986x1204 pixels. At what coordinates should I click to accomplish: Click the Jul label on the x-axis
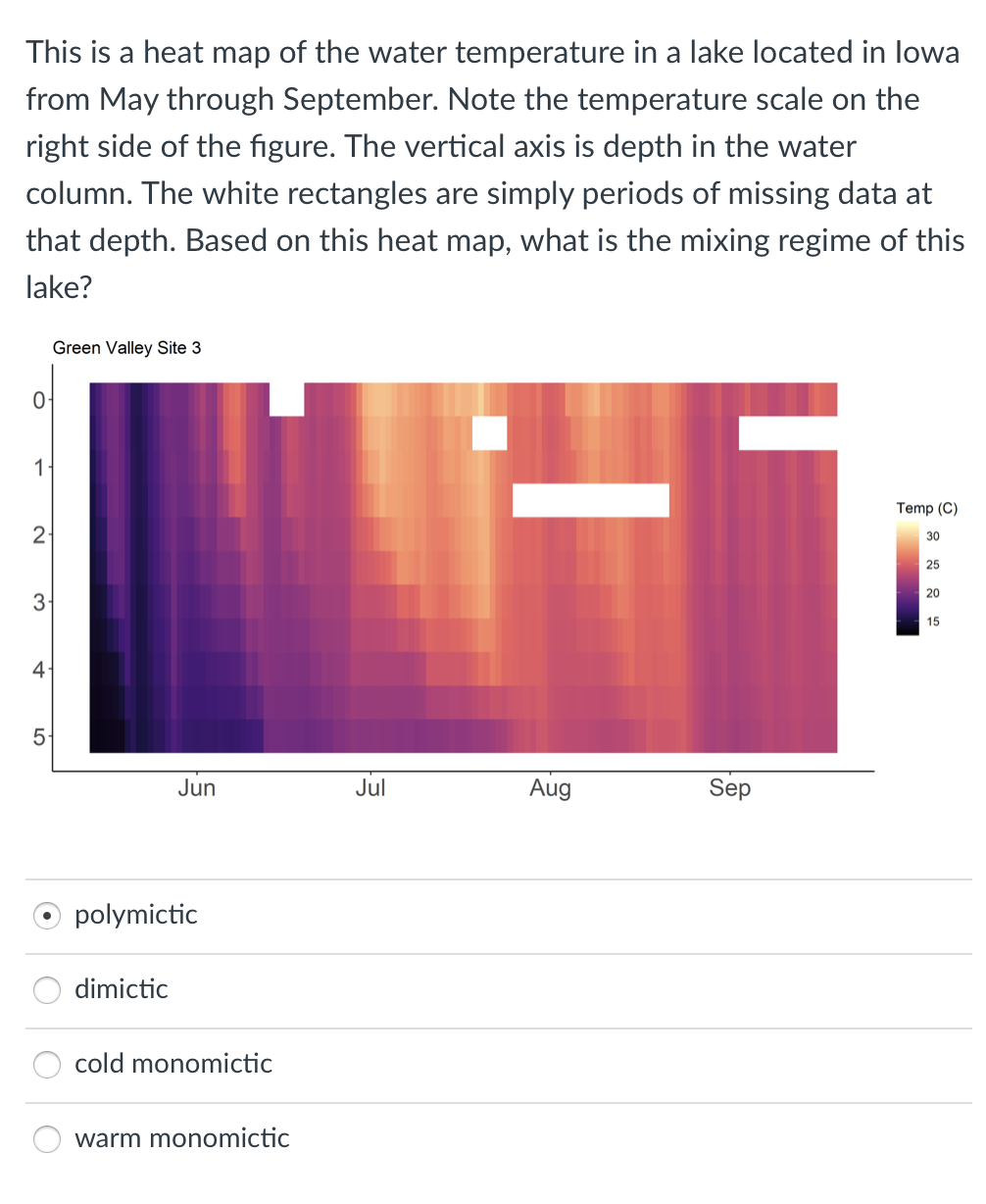tap(370, 787)
